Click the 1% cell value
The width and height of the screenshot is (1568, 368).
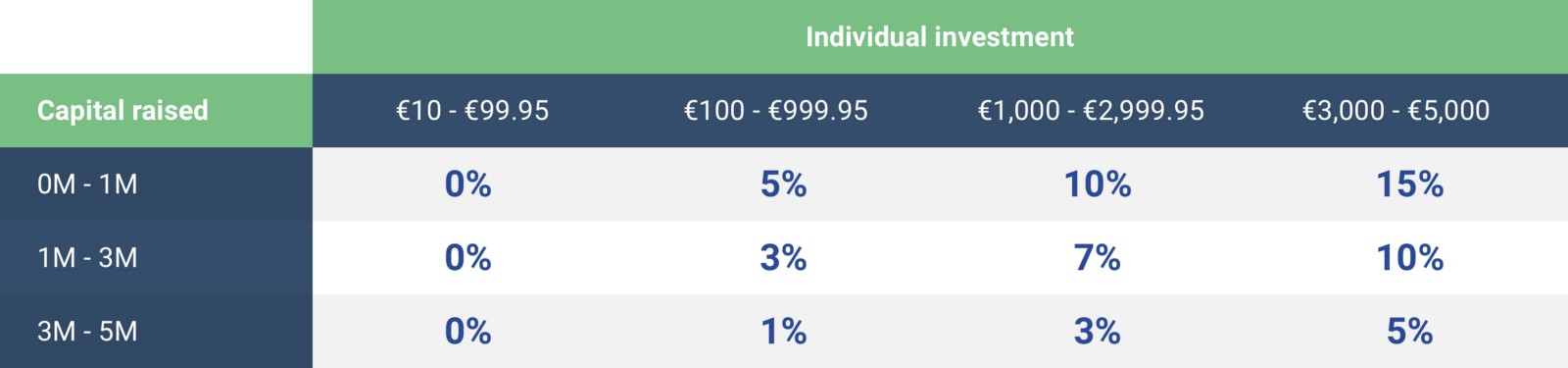point(783,331)
